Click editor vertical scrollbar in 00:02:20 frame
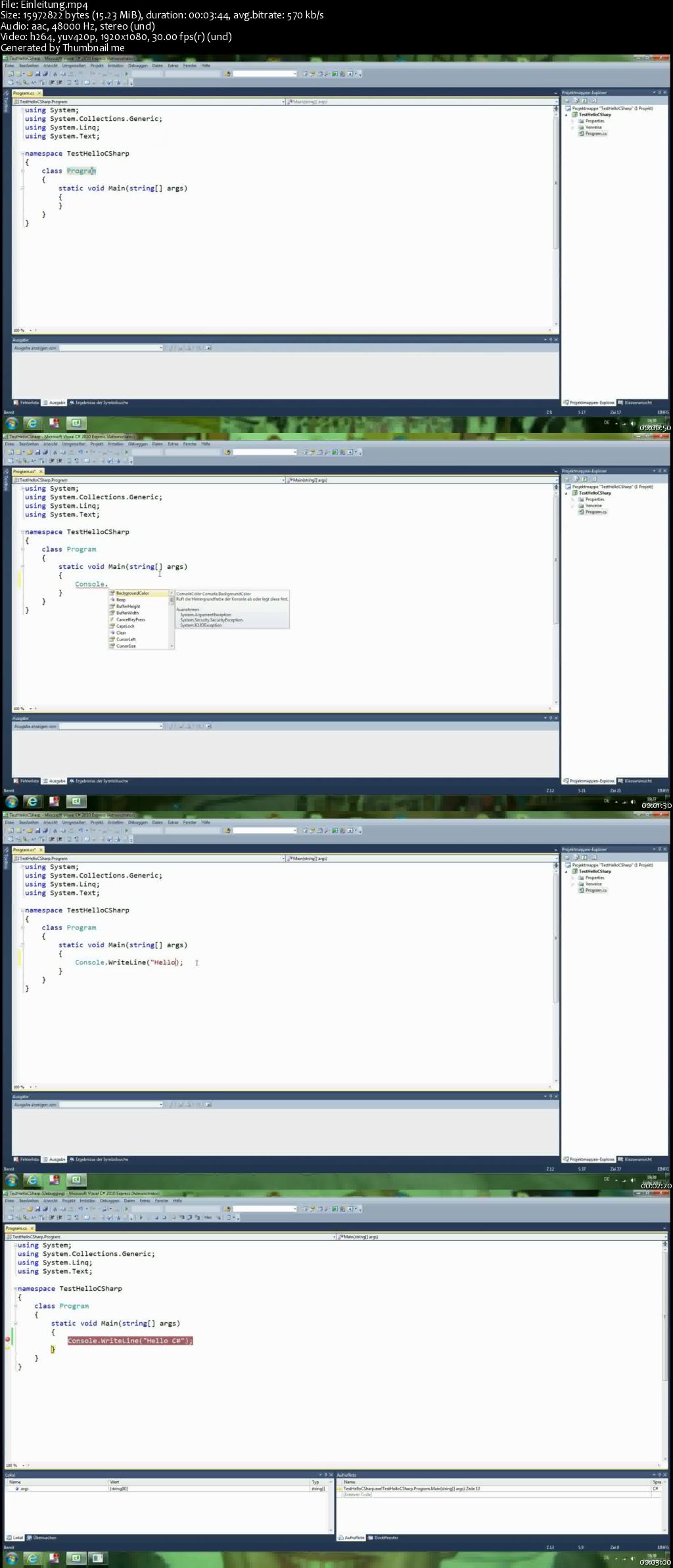The width and height of the screenshot is (673, 1568). (555, 972)
